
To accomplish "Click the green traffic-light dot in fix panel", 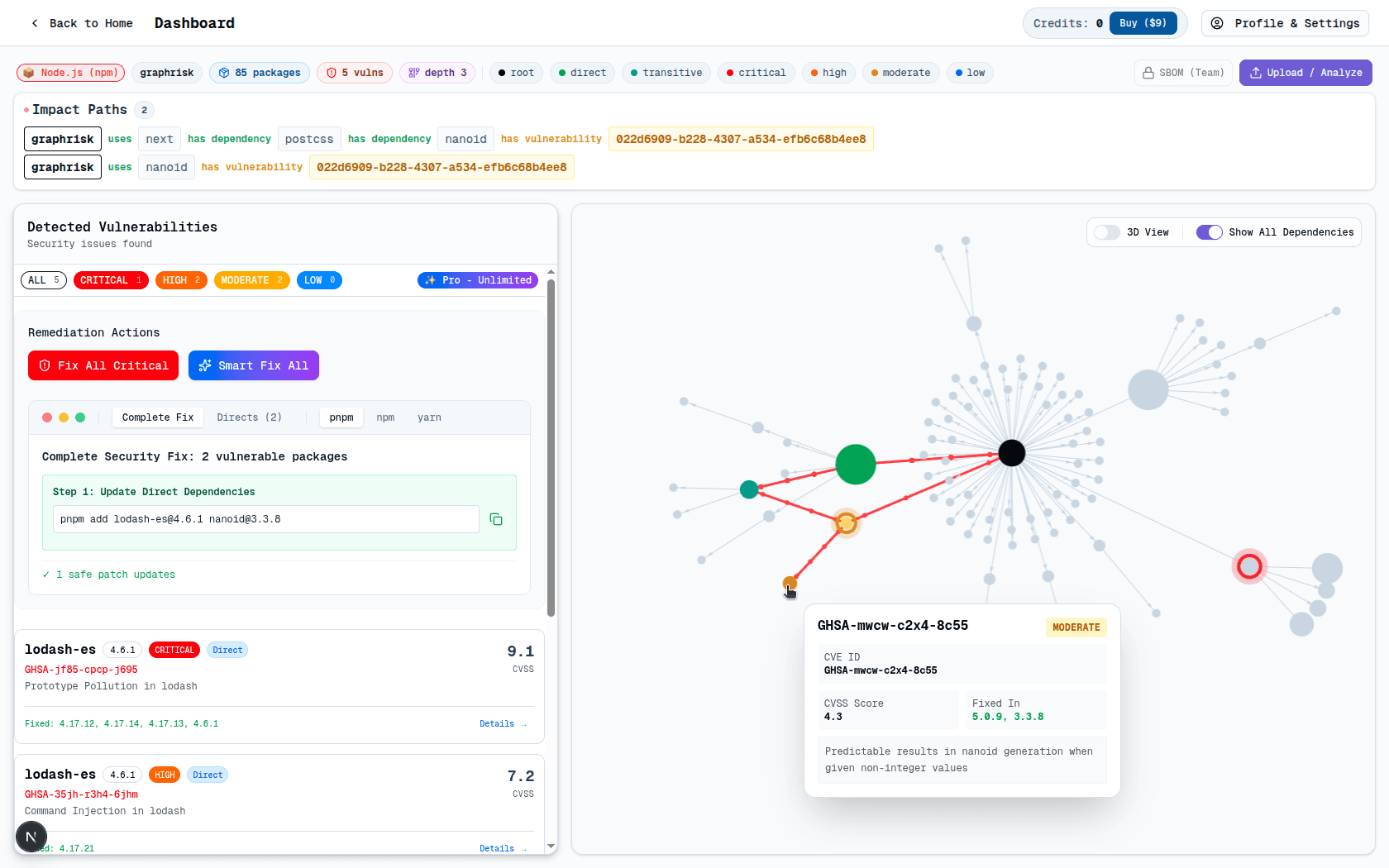I will (x=80, y=417).
